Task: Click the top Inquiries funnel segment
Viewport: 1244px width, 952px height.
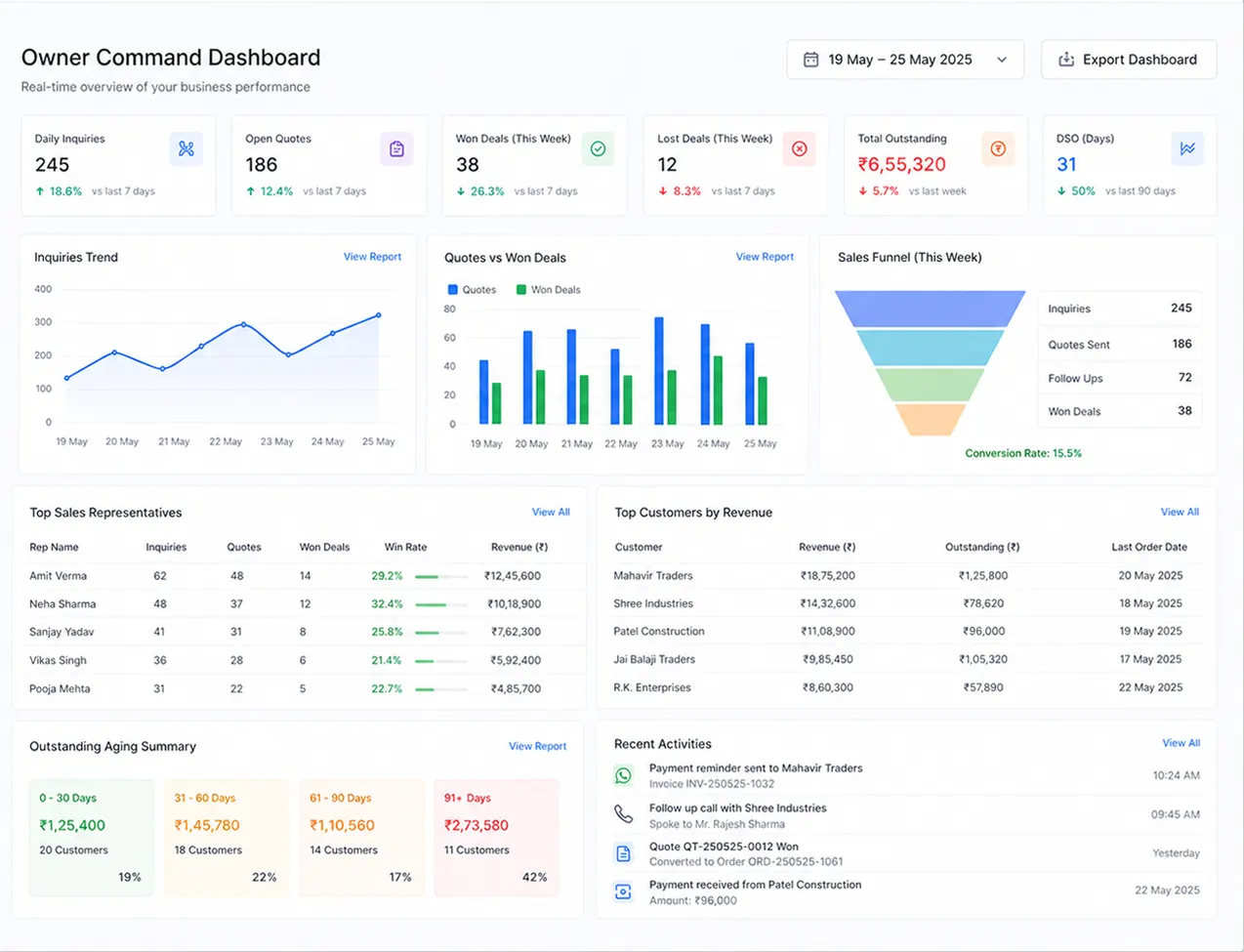Action: point(930,309)
